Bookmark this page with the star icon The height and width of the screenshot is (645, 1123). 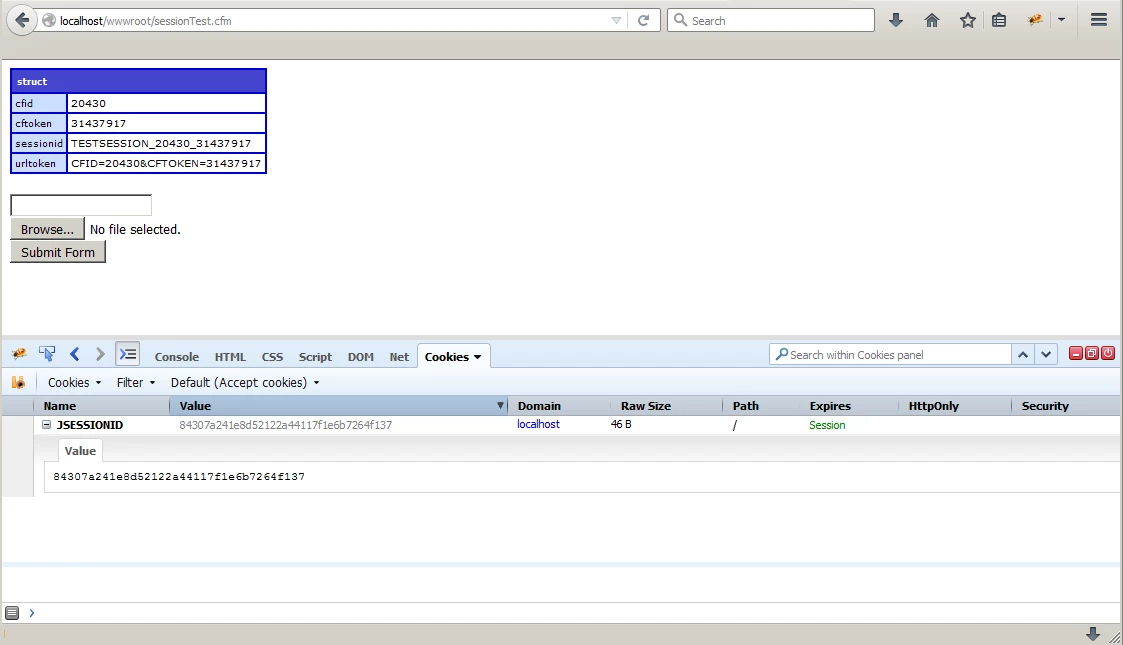(x=968, y=20)
